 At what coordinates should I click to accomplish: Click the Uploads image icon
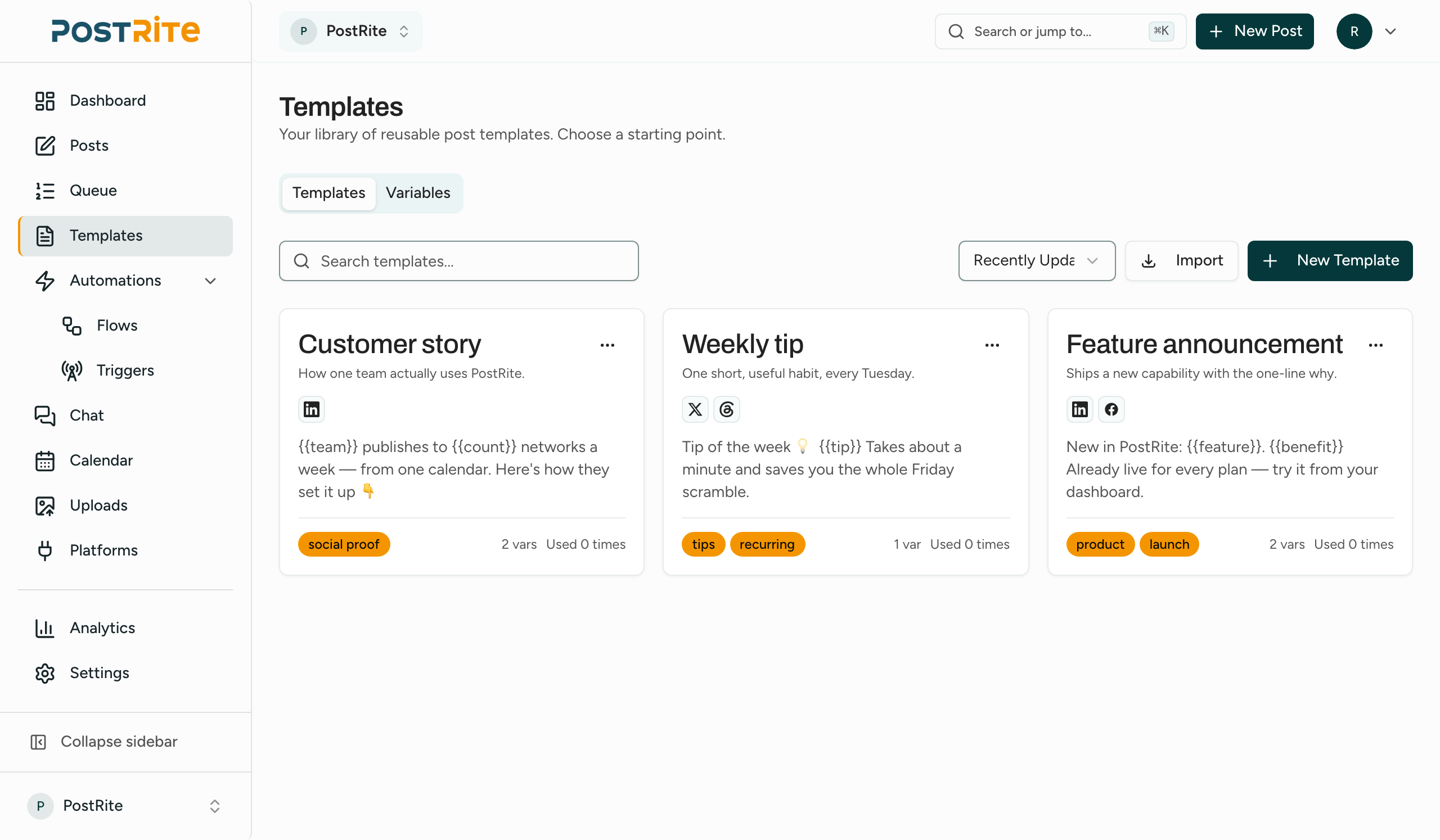44,506
